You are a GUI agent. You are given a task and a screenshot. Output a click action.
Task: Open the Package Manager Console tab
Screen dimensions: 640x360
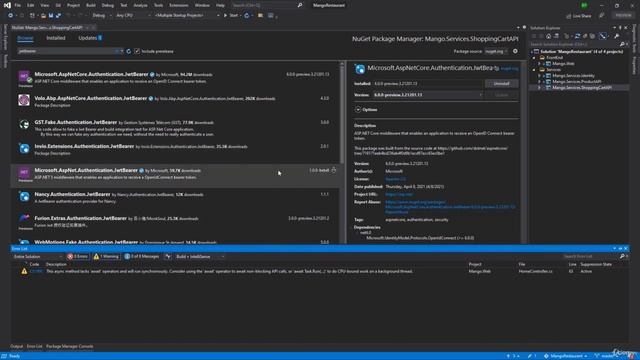click(69, 346)
